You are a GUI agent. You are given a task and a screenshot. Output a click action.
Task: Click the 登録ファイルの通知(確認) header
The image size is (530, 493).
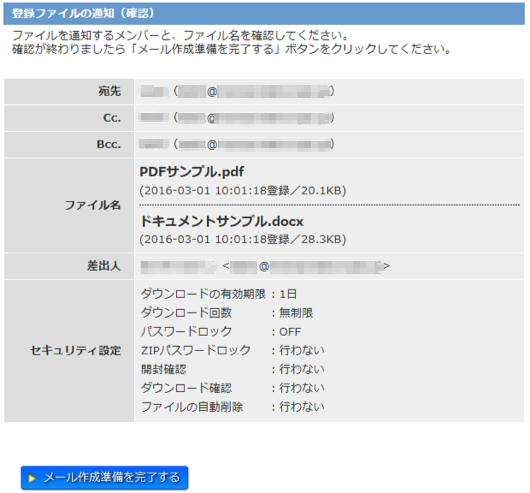[x=264, y=14]
